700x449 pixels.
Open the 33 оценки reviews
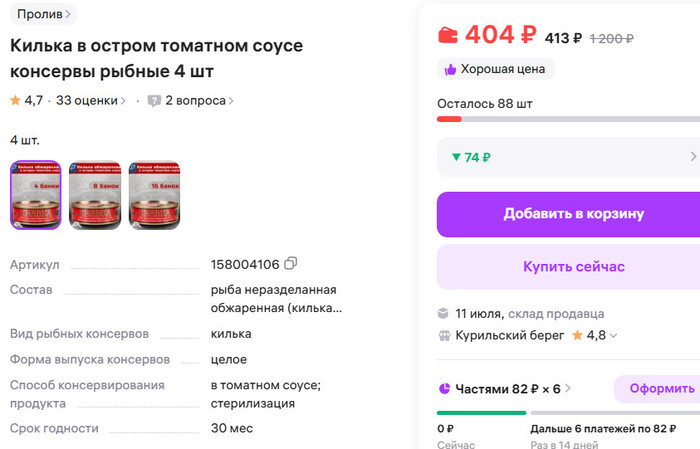click(91, 100)
